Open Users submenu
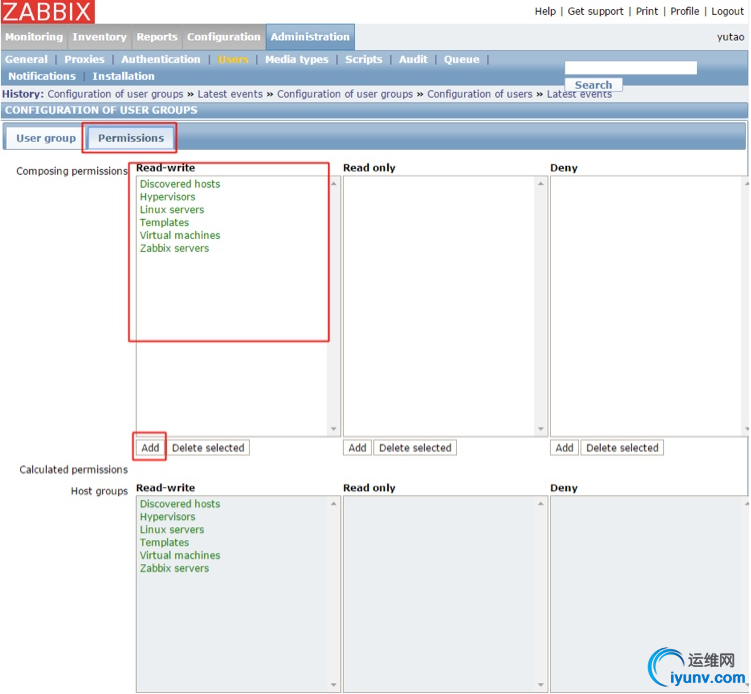This screenshot has height=694, width=751. click(233, 59)
